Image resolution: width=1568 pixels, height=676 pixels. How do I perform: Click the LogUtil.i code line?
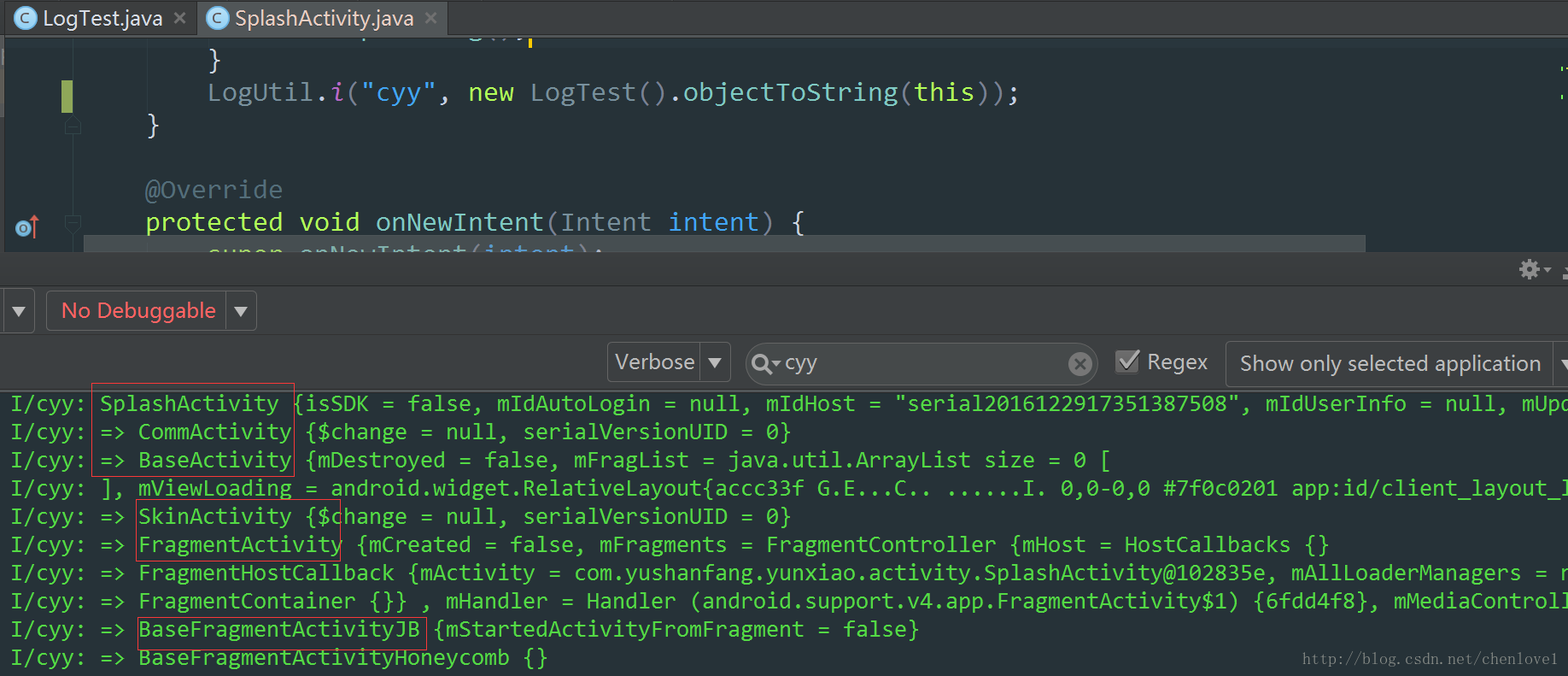click(613, 92)
